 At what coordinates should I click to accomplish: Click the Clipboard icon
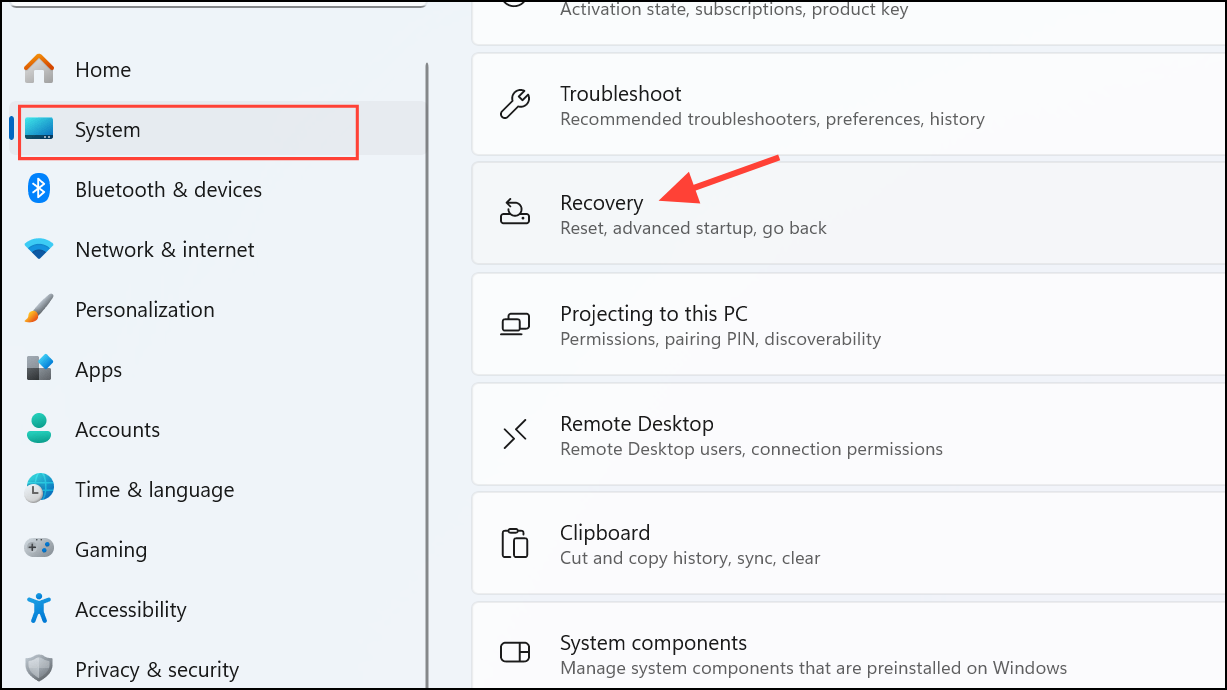514,543
